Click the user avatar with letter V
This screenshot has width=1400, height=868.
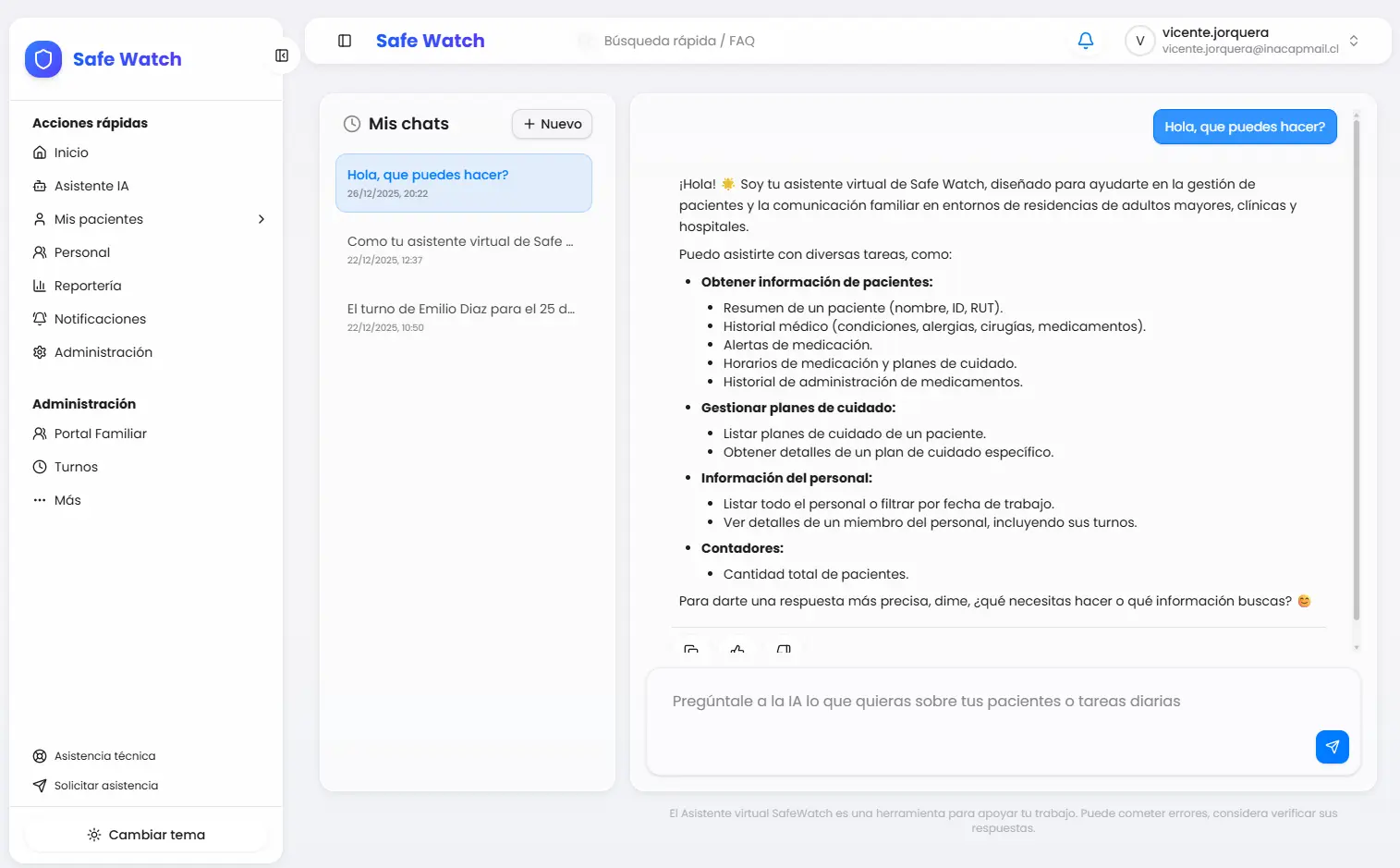pyautogui.click(x=1139, y=41)
